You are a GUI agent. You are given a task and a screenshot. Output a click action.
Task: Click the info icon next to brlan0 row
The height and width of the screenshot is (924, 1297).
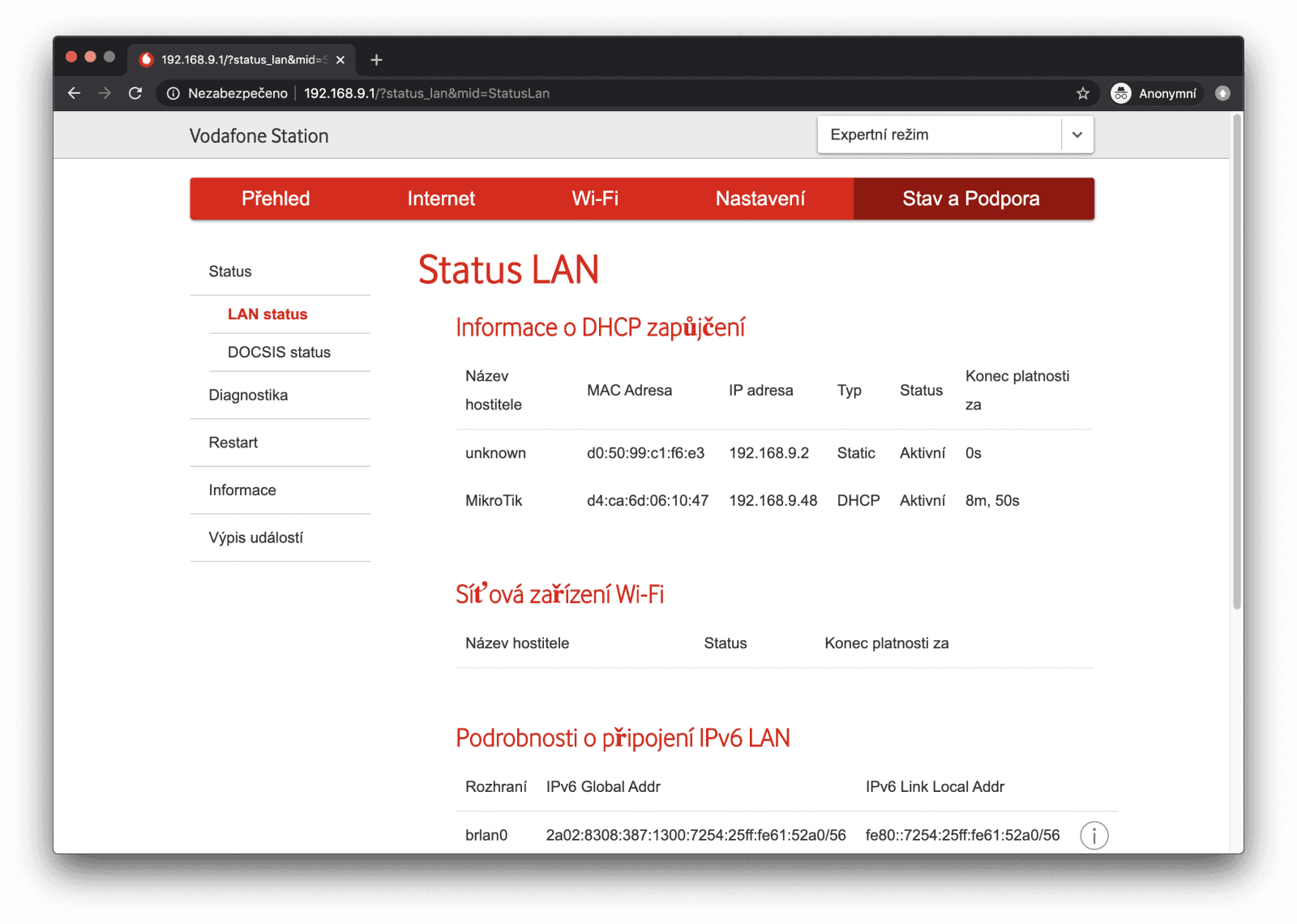(x=1094, y=835)
